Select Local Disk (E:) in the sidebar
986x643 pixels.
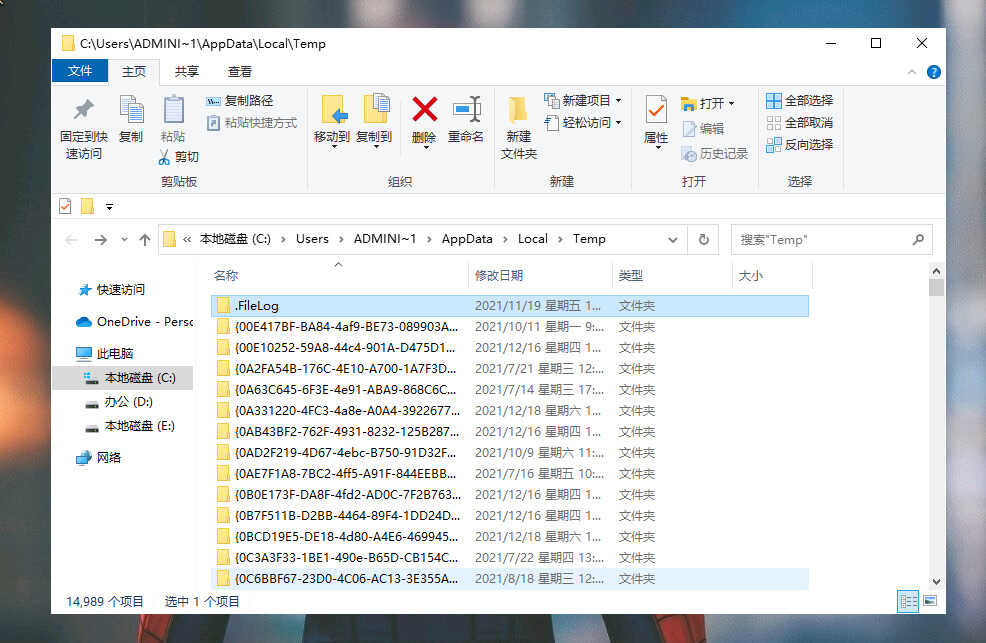[130, 426]
